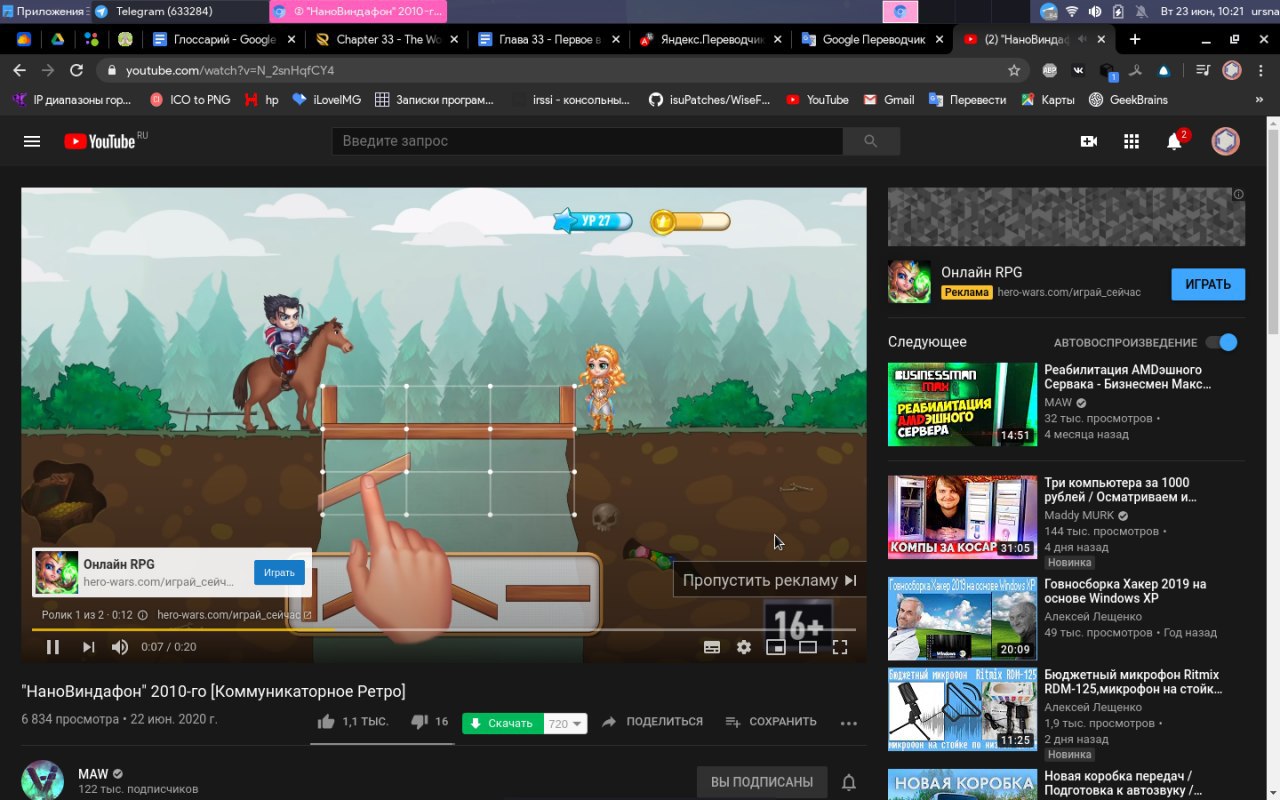Click the Играть button in video overlay
This screenshot has width=1280, height=800.
(x=279, y=573)
